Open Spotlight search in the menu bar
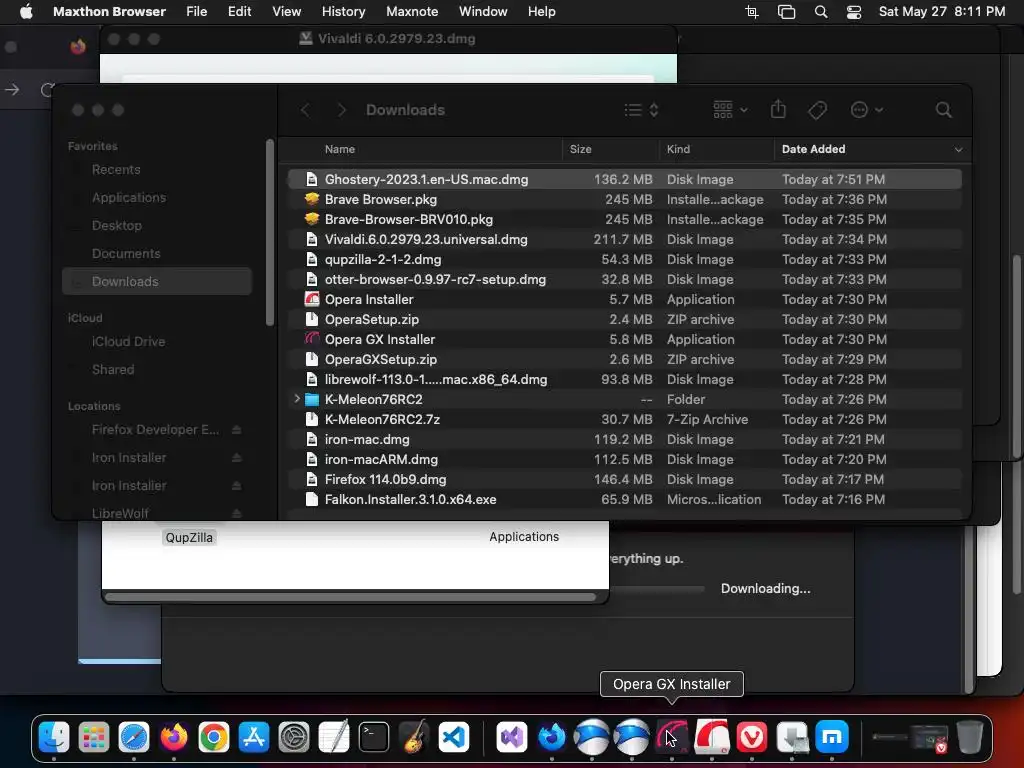The image size is (1024, 768). 821,12
